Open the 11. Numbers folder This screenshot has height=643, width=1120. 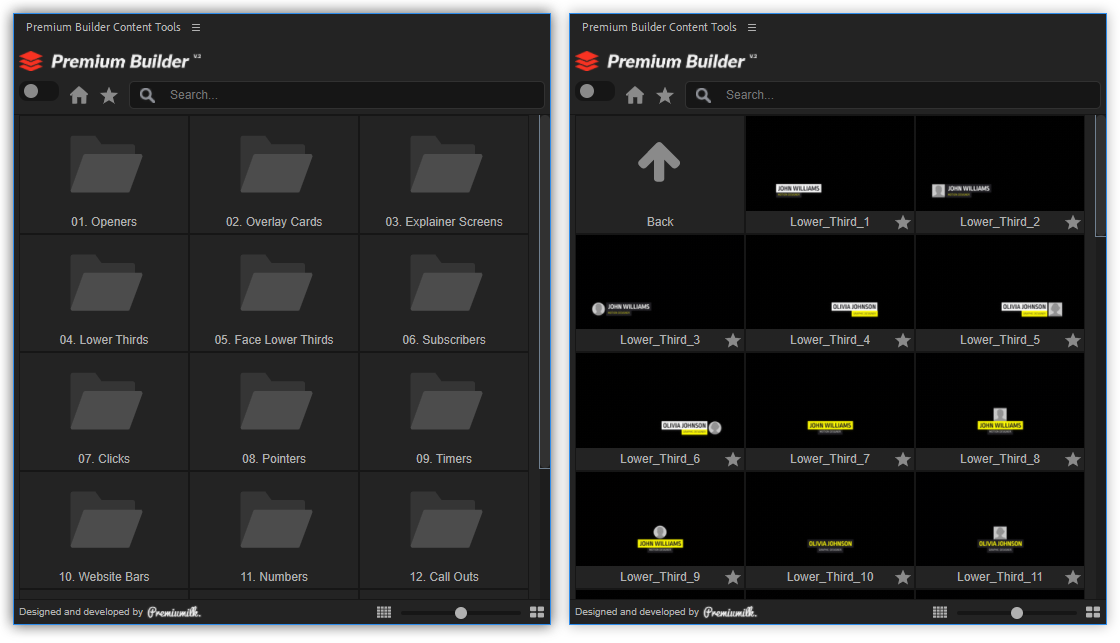pyautogui.click(x=274, y=530)
